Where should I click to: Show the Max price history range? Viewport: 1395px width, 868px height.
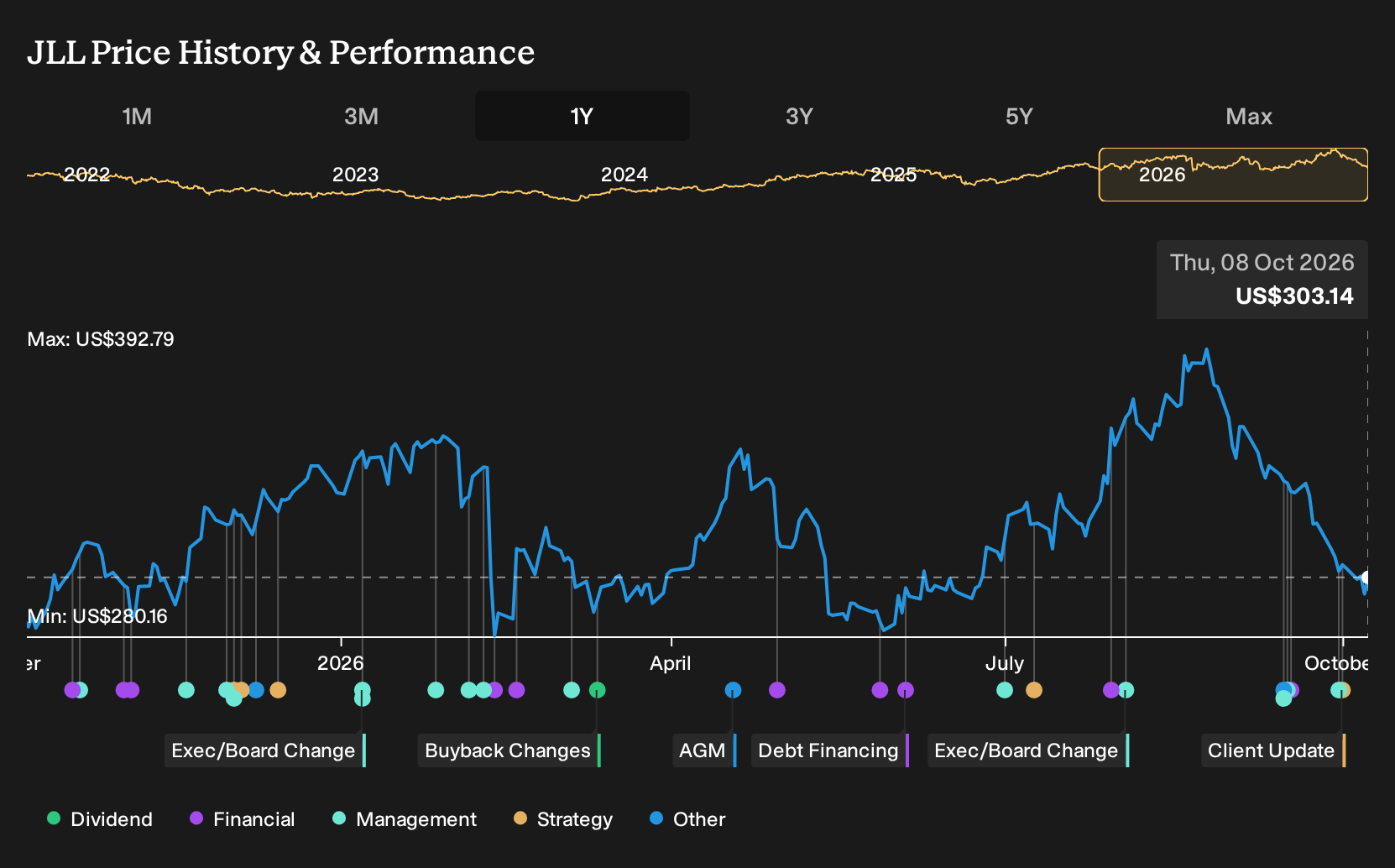pos(1249,116)
